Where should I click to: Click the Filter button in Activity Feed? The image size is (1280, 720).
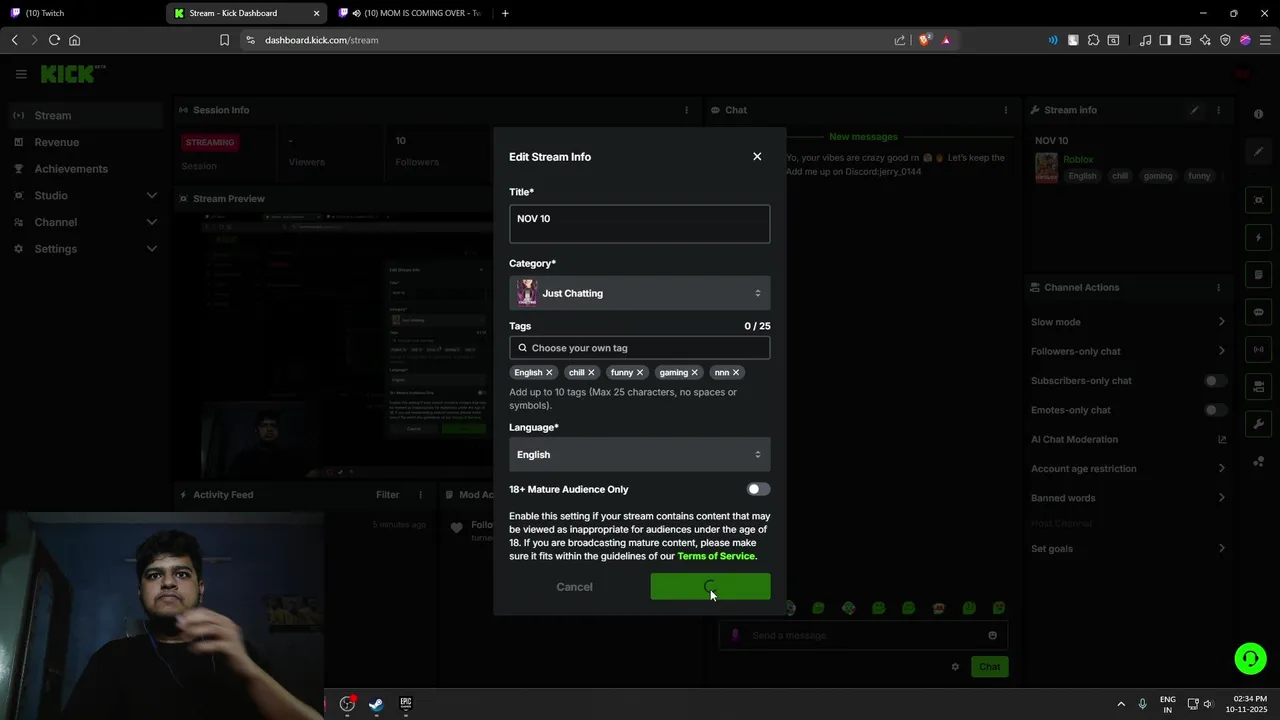tap(388, 494)
